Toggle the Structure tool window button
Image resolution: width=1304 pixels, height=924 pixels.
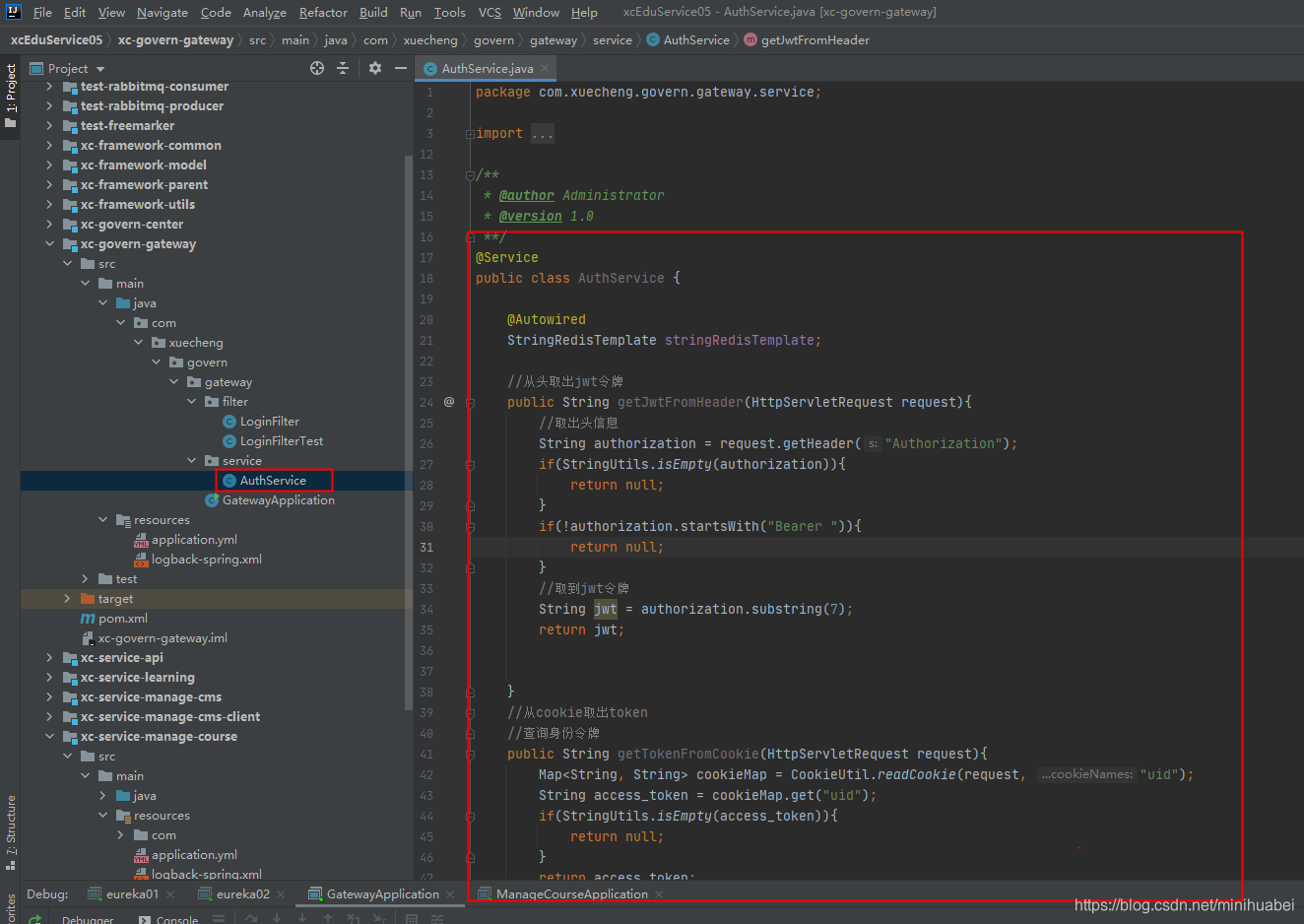tap(10, 833)
